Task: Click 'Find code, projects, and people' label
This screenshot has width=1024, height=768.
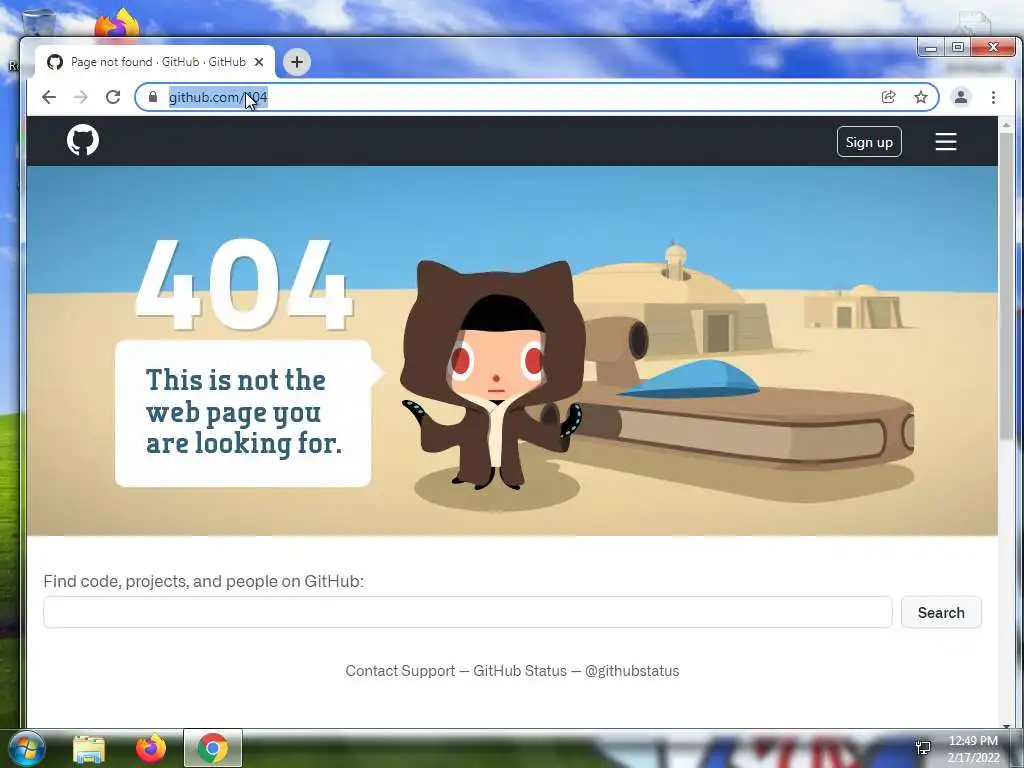Action: click(x=204, y=581)
